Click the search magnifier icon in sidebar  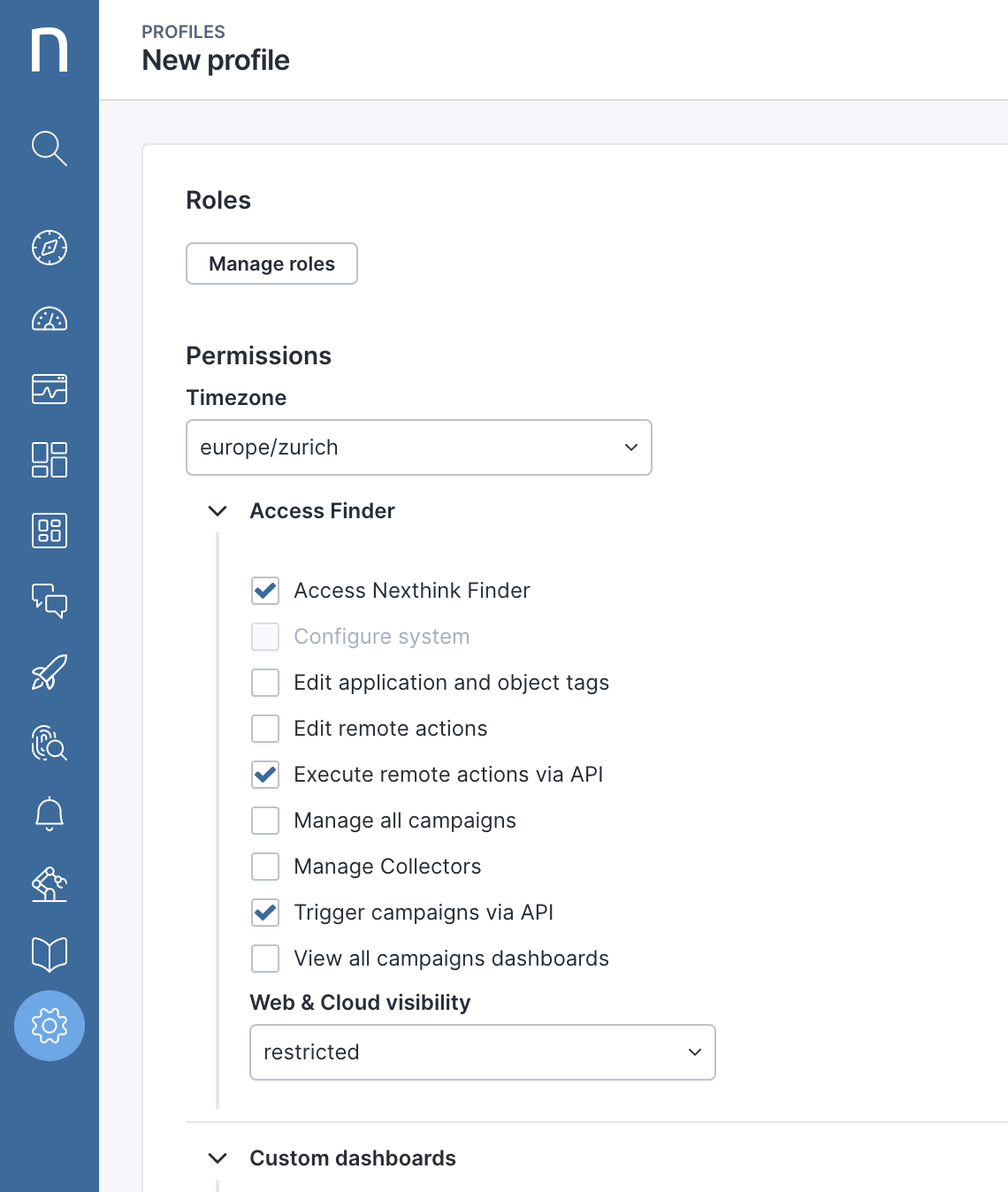pos(50,149)
